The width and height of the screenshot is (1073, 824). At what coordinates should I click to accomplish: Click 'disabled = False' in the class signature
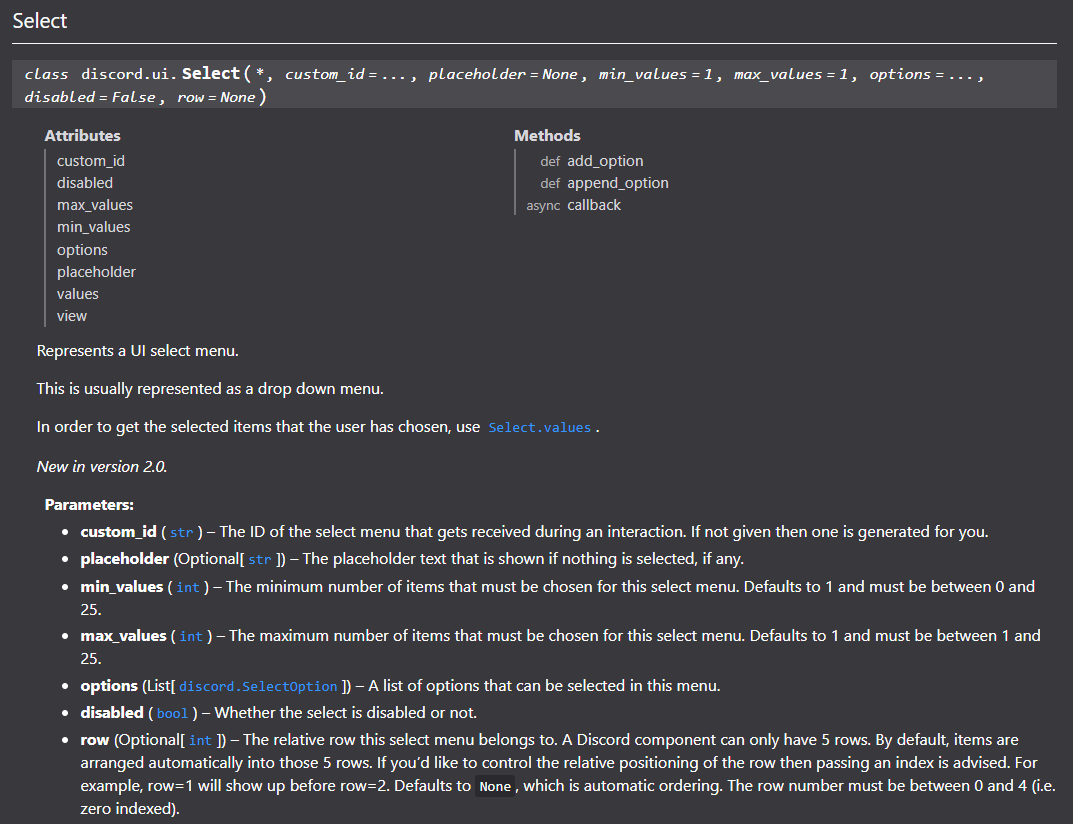pyautogui.click(x=90, y=97)
